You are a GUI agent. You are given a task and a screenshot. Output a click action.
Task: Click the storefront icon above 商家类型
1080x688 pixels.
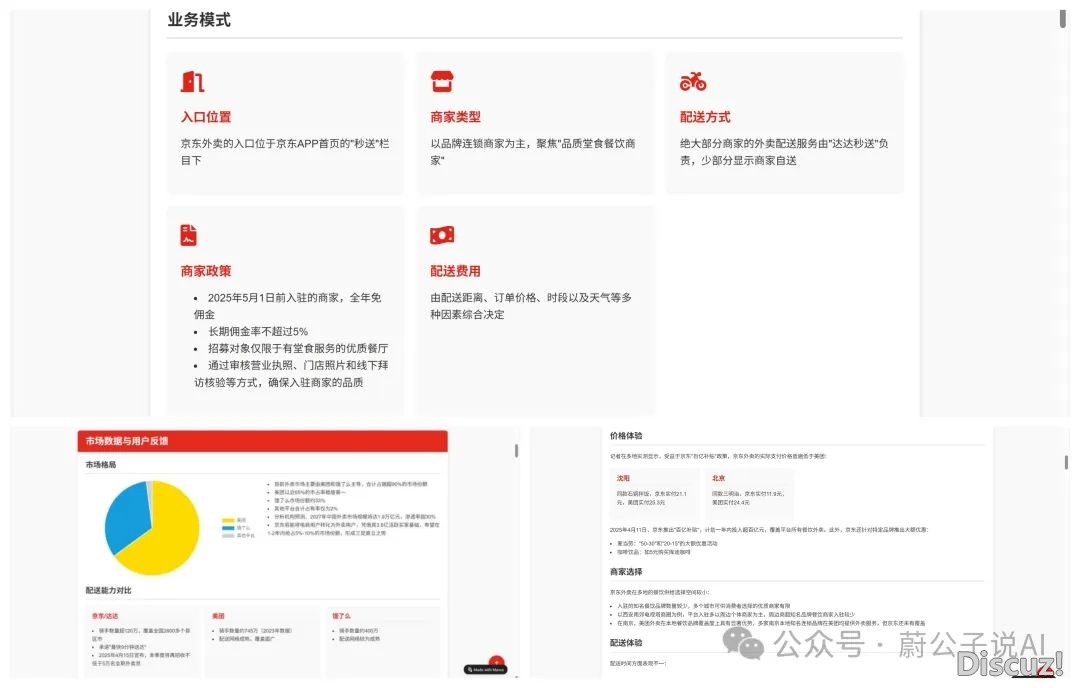click(442, 81)
